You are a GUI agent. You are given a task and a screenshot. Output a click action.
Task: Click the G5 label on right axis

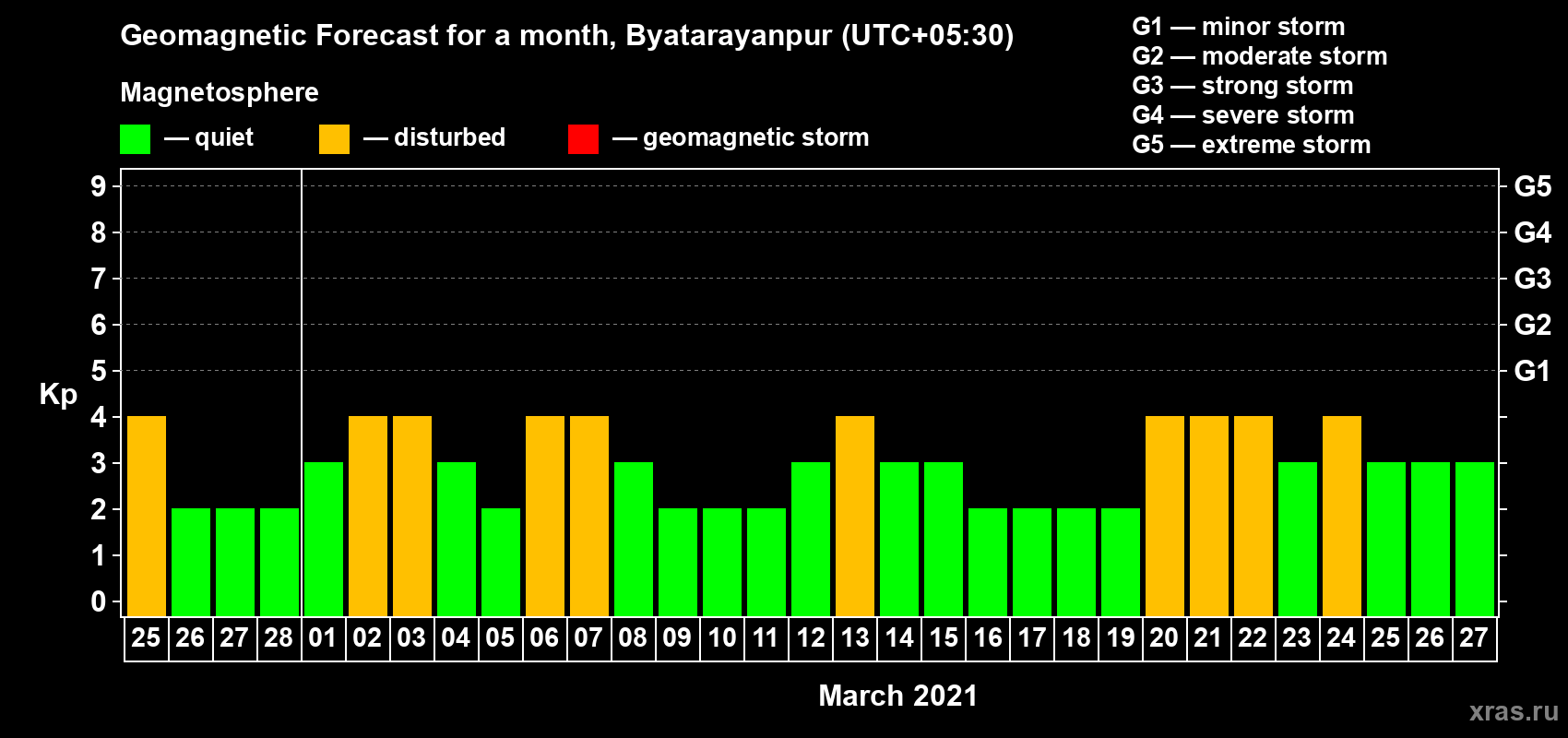[x=1533, y=186]
